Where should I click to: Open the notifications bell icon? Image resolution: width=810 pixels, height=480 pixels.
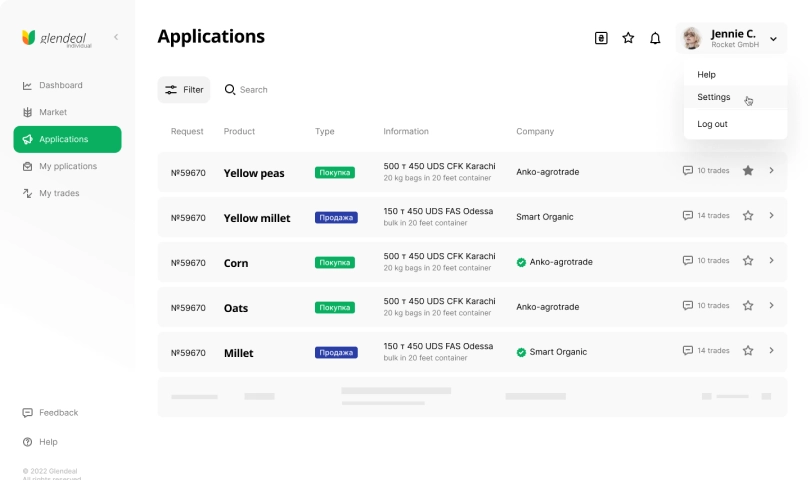click(655, 38)
